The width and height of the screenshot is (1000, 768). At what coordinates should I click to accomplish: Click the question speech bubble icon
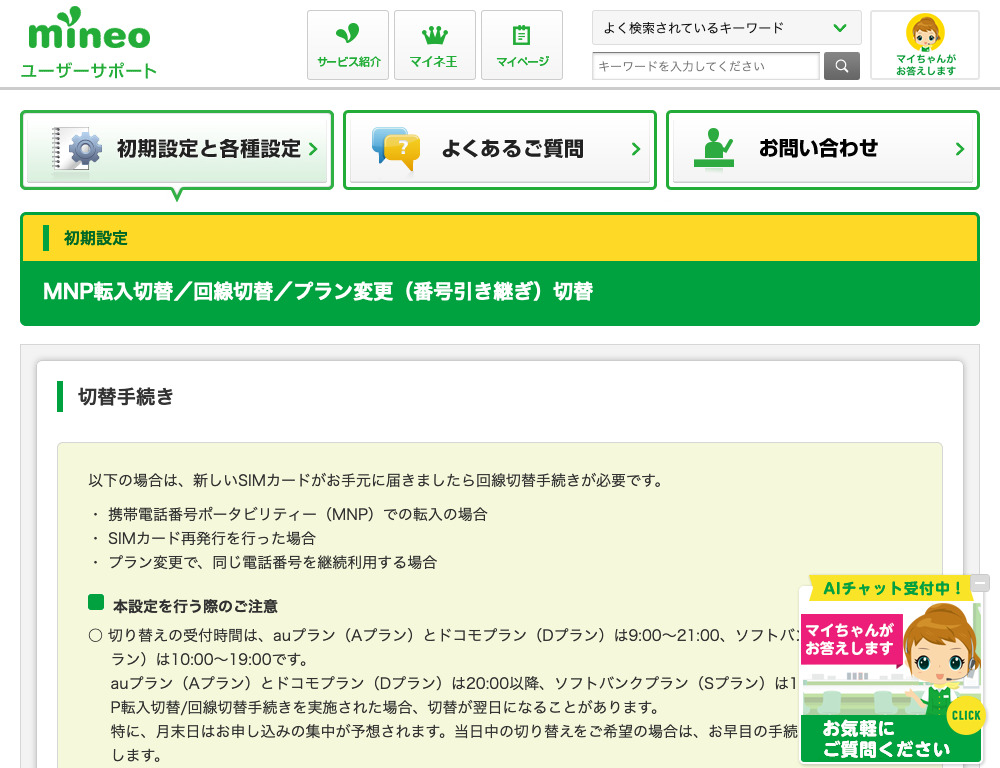coord(396,150)
